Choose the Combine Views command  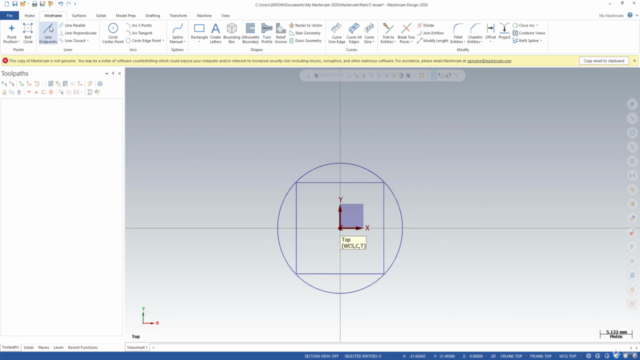coord(529,33)
